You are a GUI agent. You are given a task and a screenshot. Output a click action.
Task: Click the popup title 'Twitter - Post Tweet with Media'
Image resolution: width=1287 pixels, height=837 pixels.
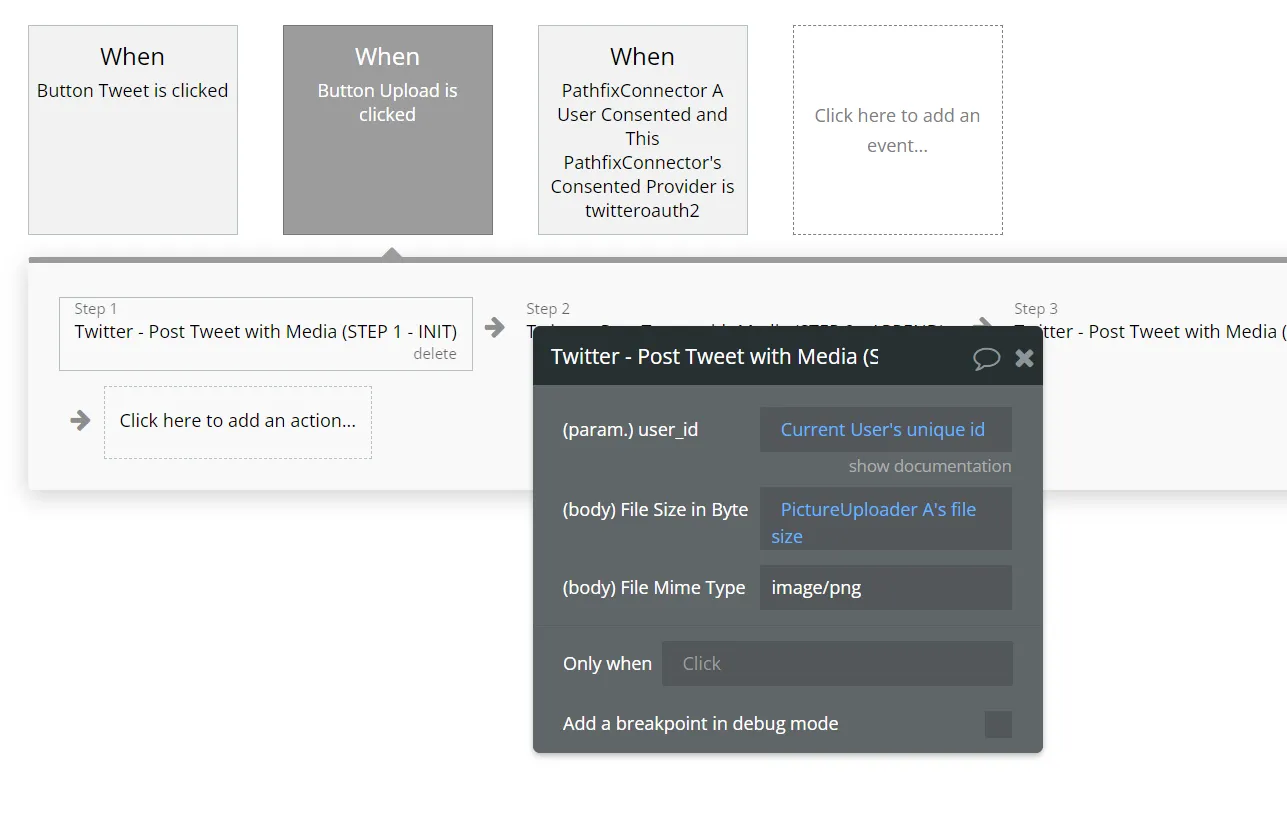pos(714,357)
